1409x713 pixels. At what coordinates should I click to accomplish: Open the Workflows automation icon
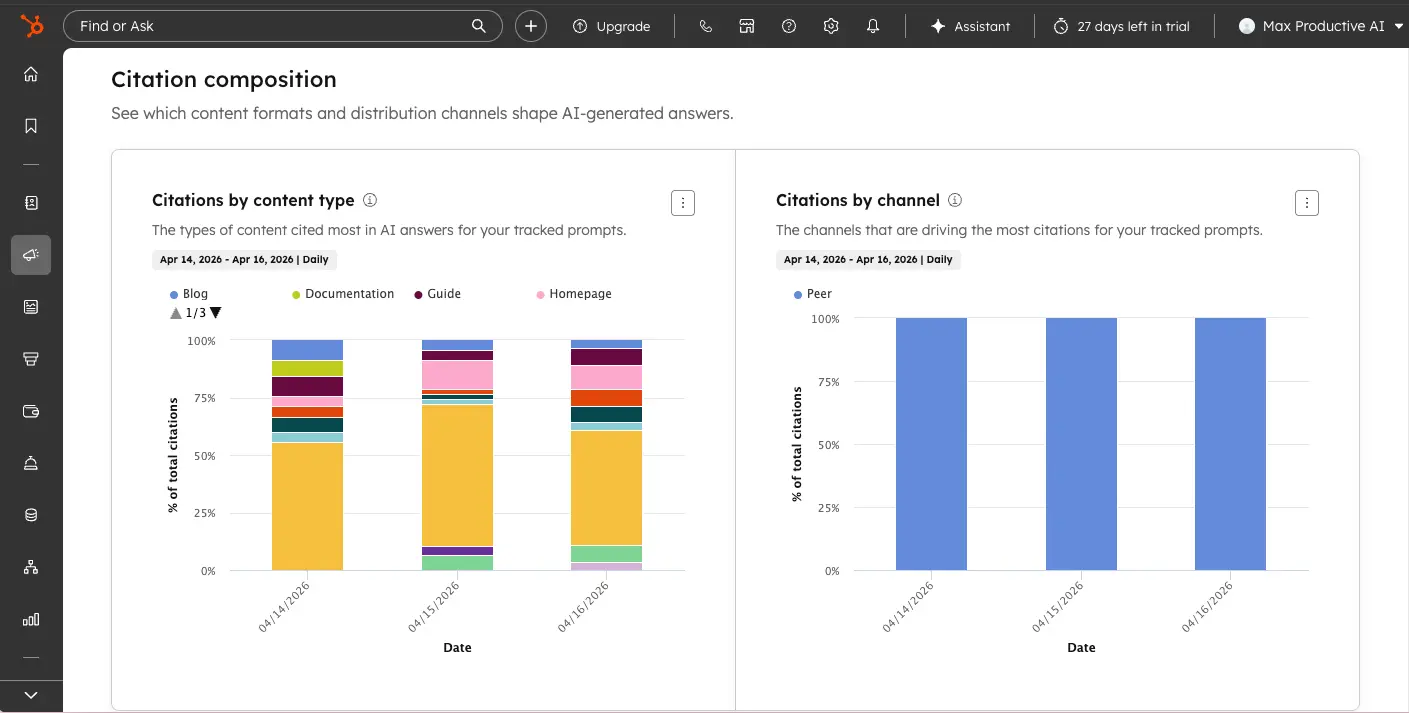[x=30, y=567]
